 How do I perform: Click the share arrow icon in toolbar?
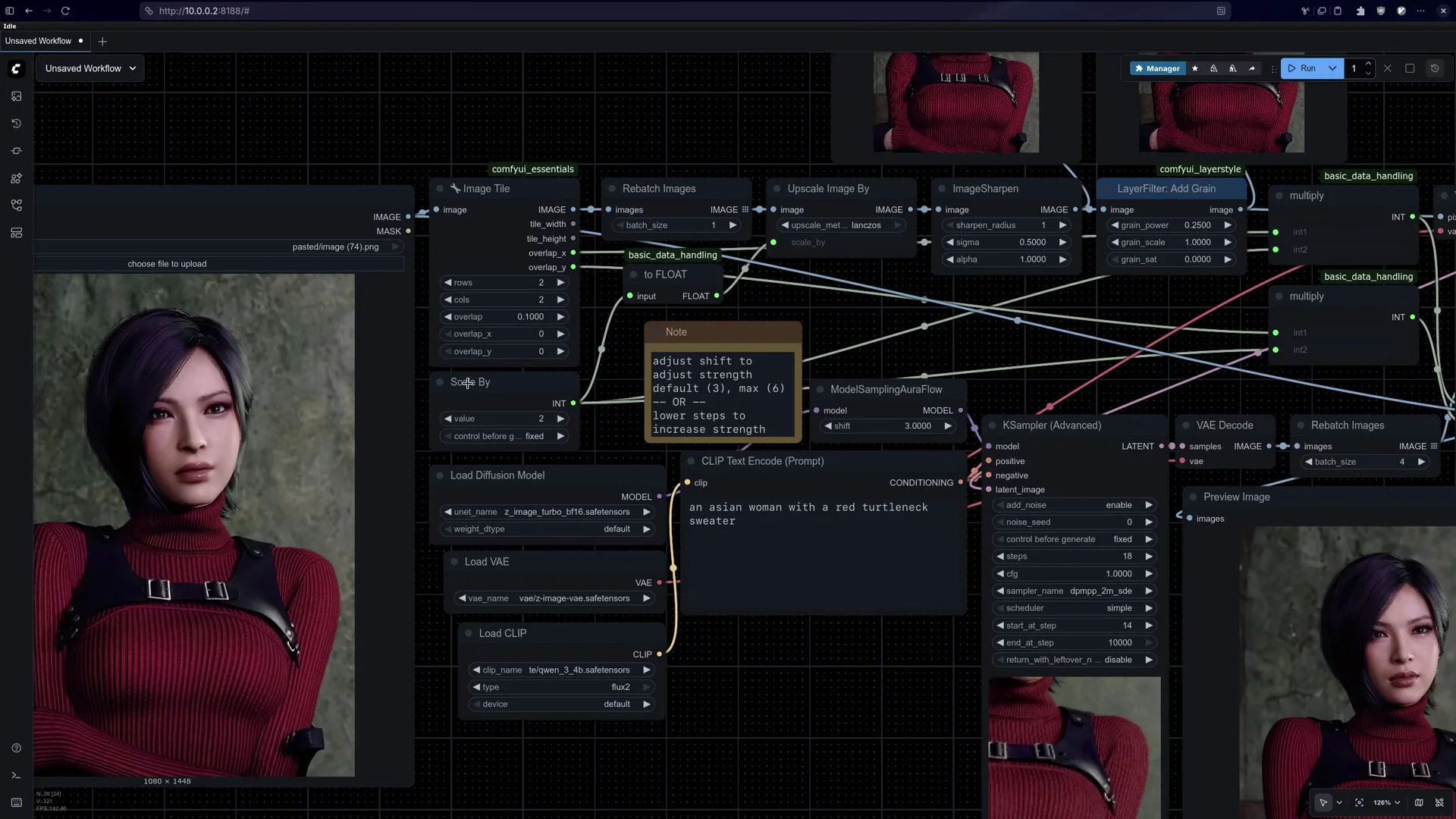[x=1252, y=68]
